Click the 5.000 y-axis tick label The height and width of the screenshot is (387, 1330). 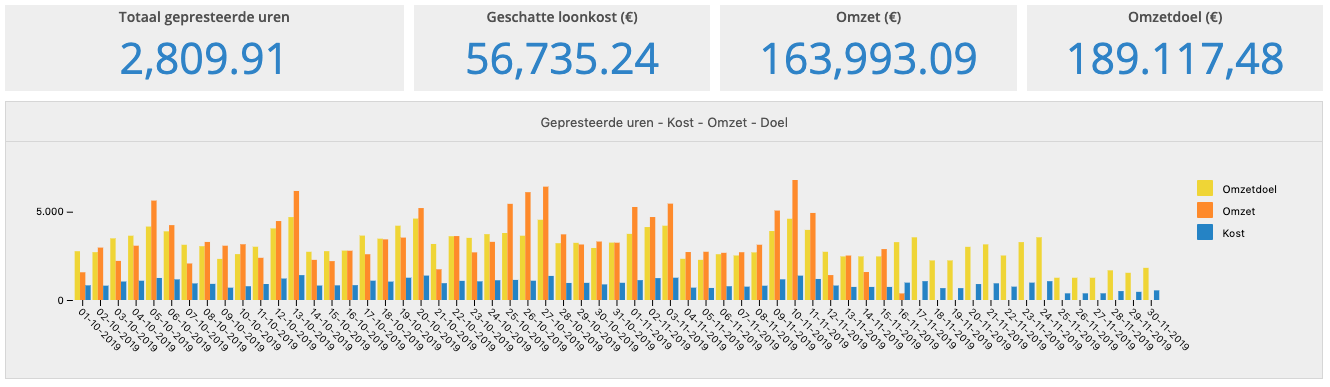(47, 212)
